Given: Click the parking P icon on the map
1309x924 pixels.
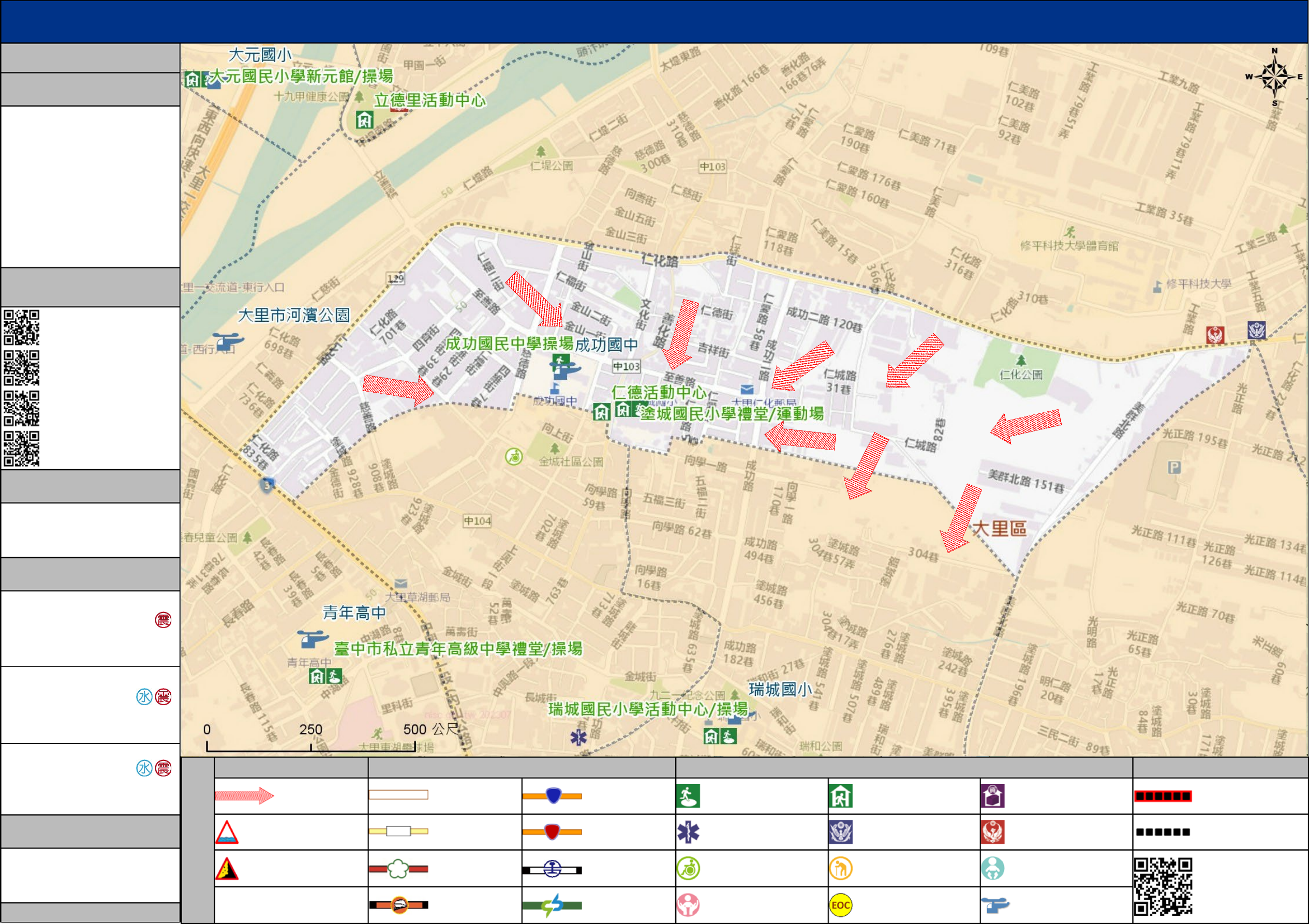Looking at the screenshot, I should (1174, 468).
